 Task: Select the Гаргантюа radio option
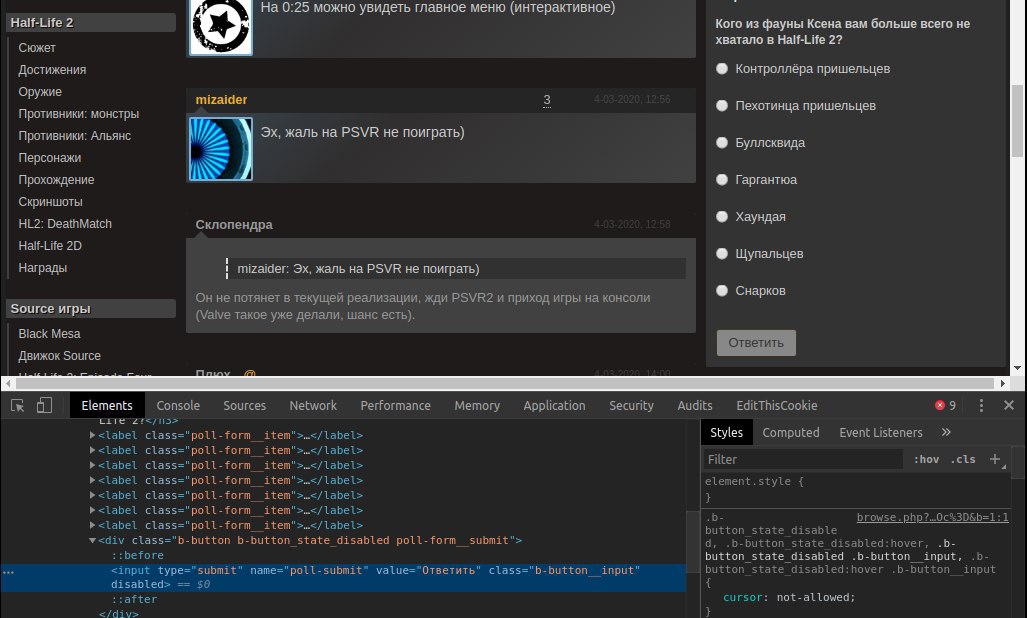pos(722,179)
